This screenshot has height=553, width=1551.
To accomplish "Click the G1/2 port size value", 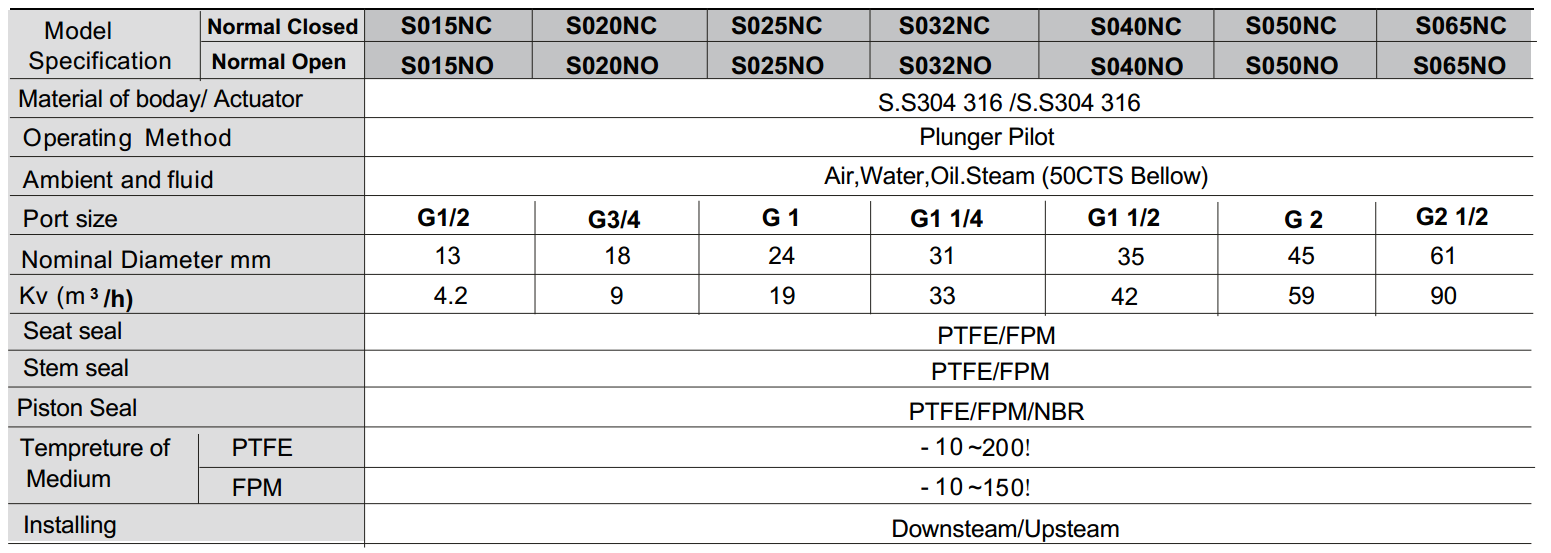I will [x=444, y=218].
